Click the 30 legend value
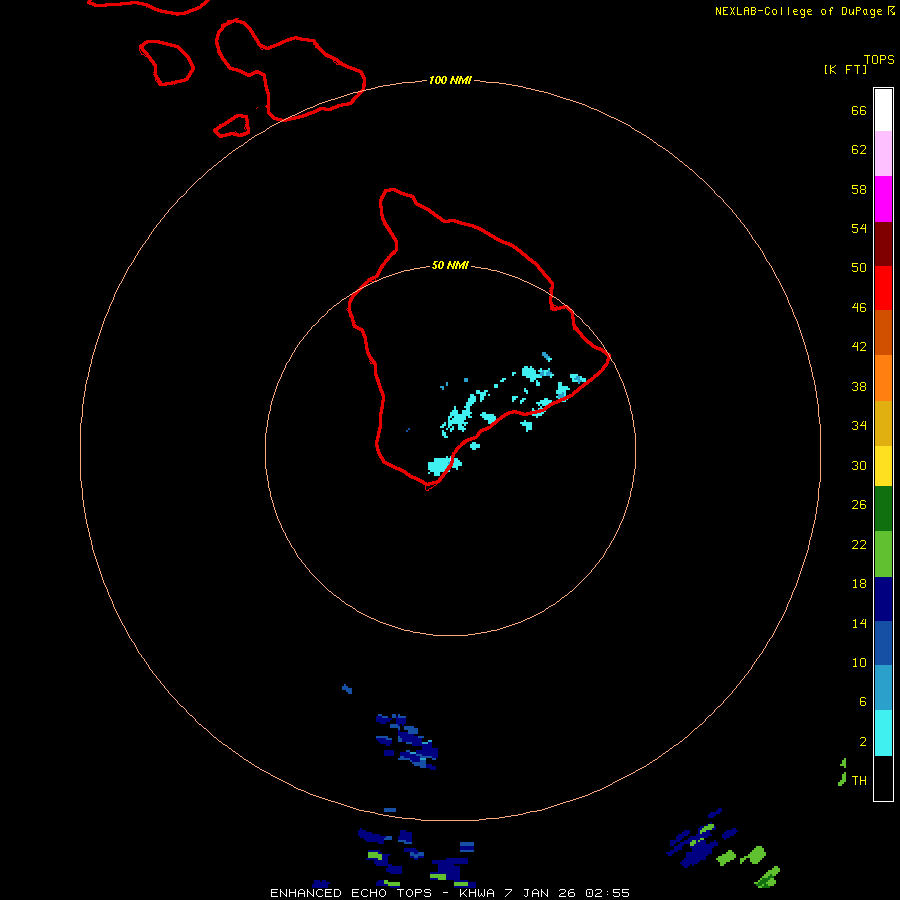Image resolution: width=900 pixels, height=900 pixels. pyautogui.click(x=859, y=465)
